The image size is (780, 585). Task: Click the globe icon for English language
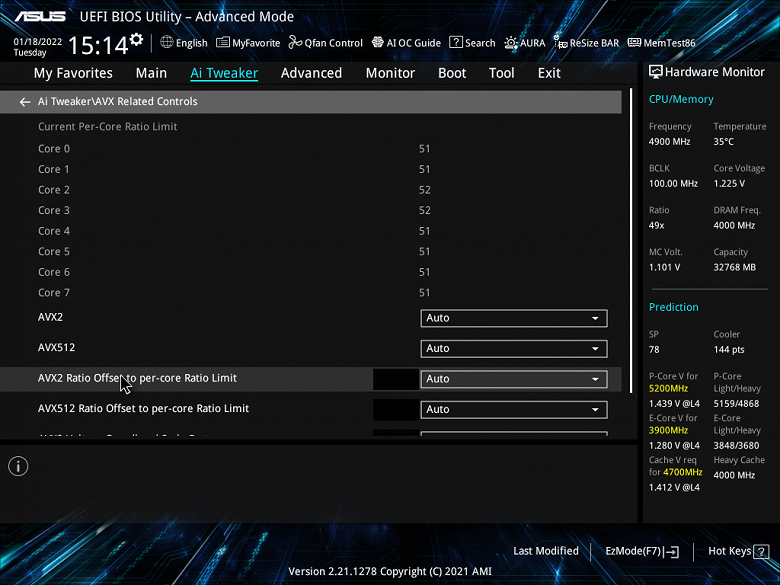coord(167,42)
